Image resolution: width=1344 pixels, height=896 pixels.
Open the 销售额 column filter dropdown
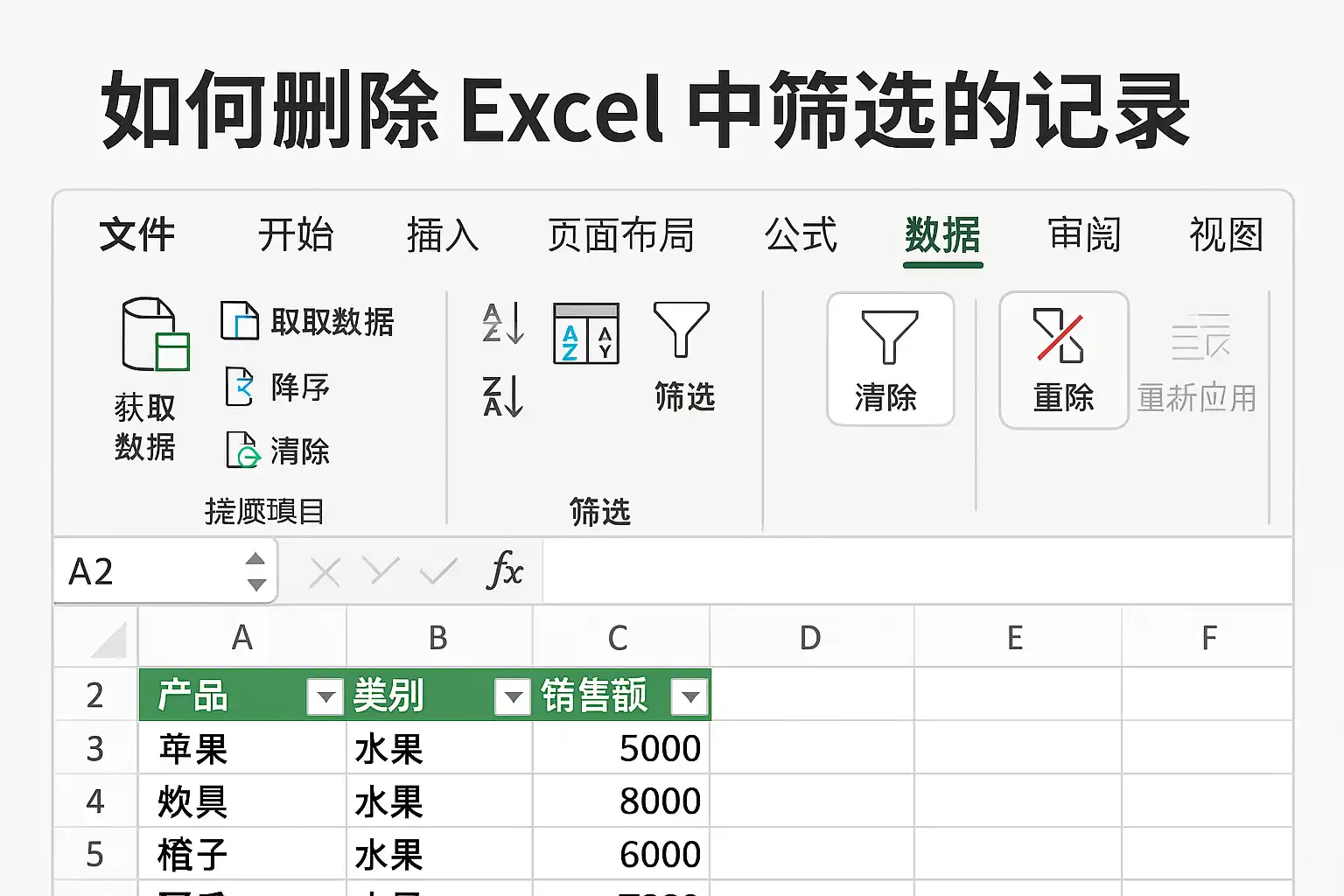[x=689, y=697]
